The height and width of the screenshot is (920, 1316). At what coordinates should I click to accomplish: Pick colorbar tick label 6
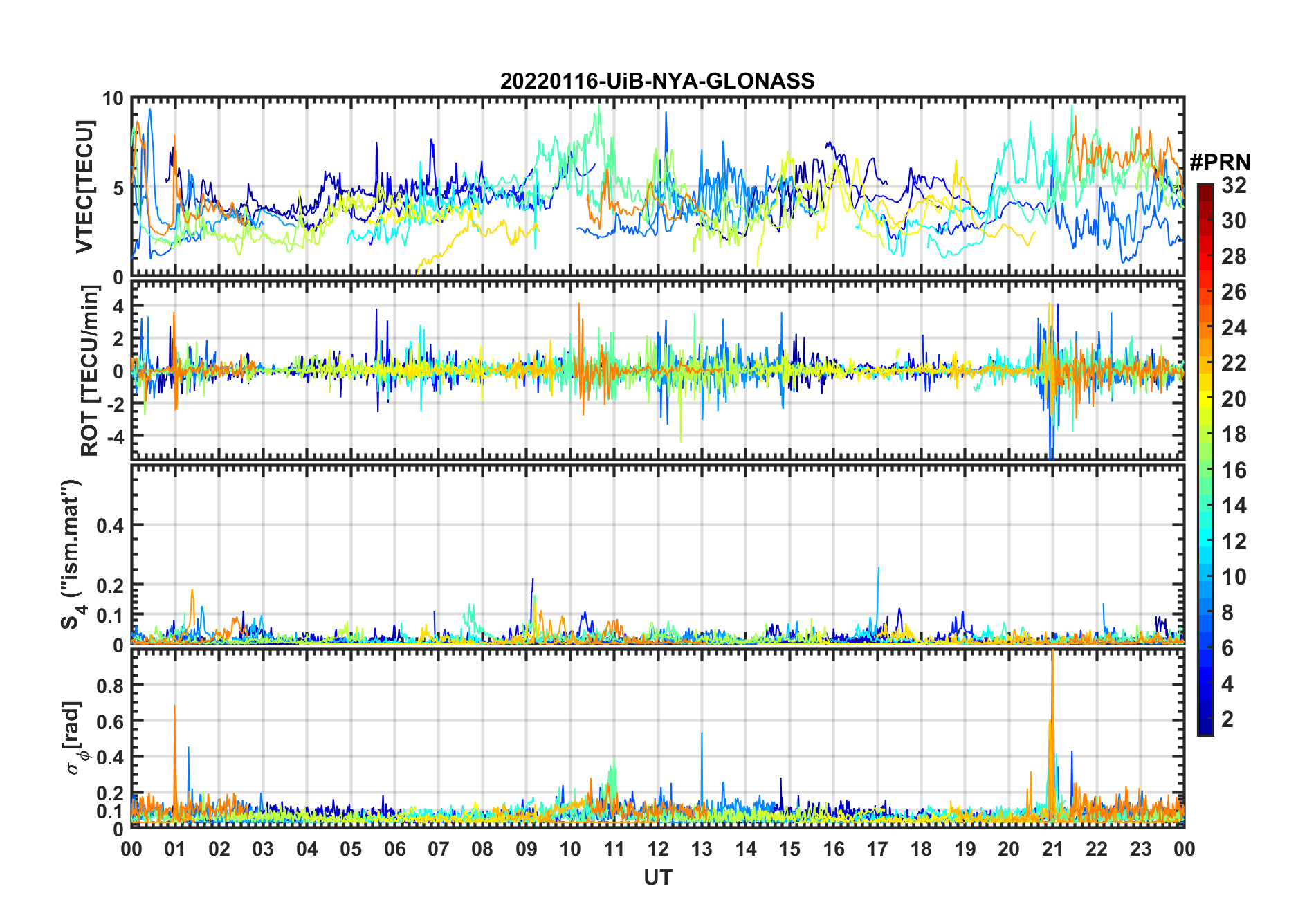click(x=1227, y=648)
